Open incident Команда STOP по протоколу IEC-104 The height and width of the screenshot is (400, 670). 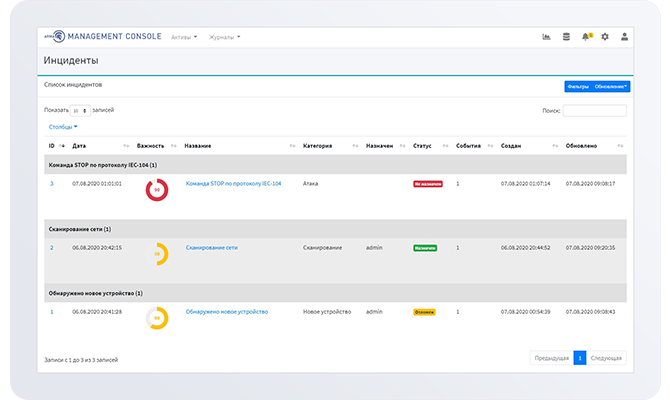[233, 184]
